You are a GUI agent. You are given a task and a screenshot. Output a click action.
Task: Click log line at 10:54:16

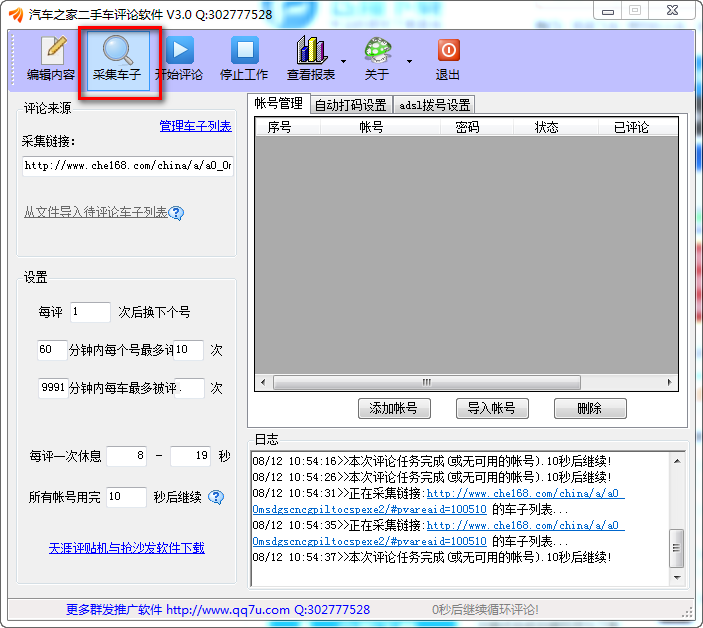432,461
